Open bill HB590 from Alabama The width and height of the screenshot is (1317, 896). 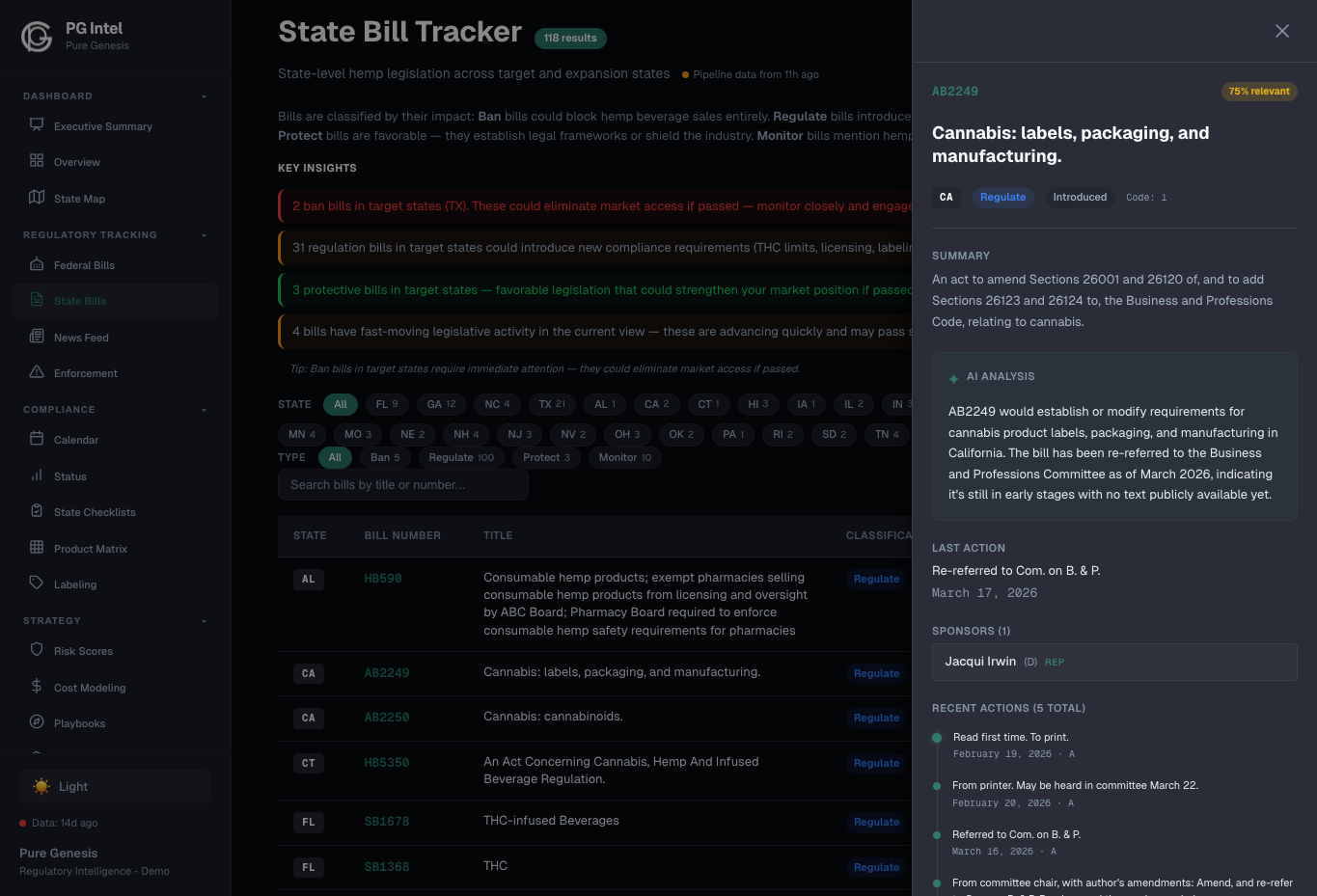coord(382,579)
